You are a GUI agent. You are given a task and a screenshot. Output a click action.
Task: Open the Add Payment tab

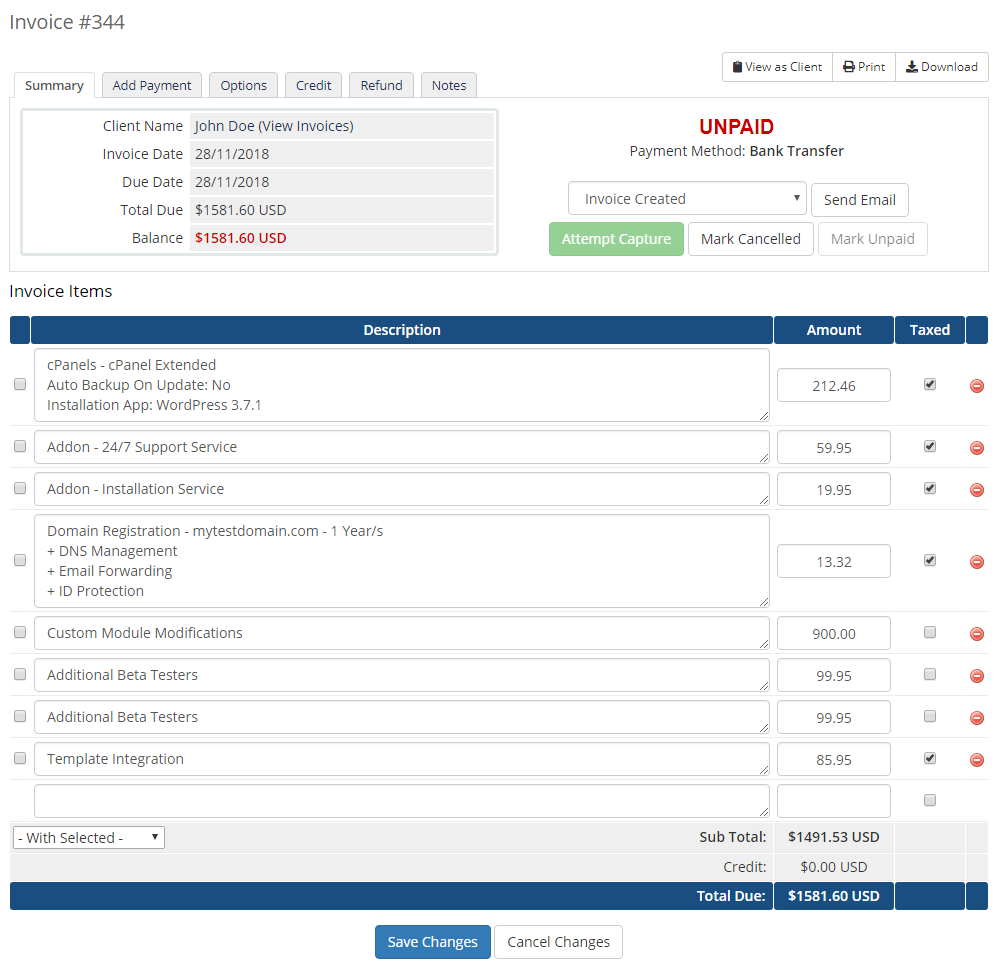[152, 85]
